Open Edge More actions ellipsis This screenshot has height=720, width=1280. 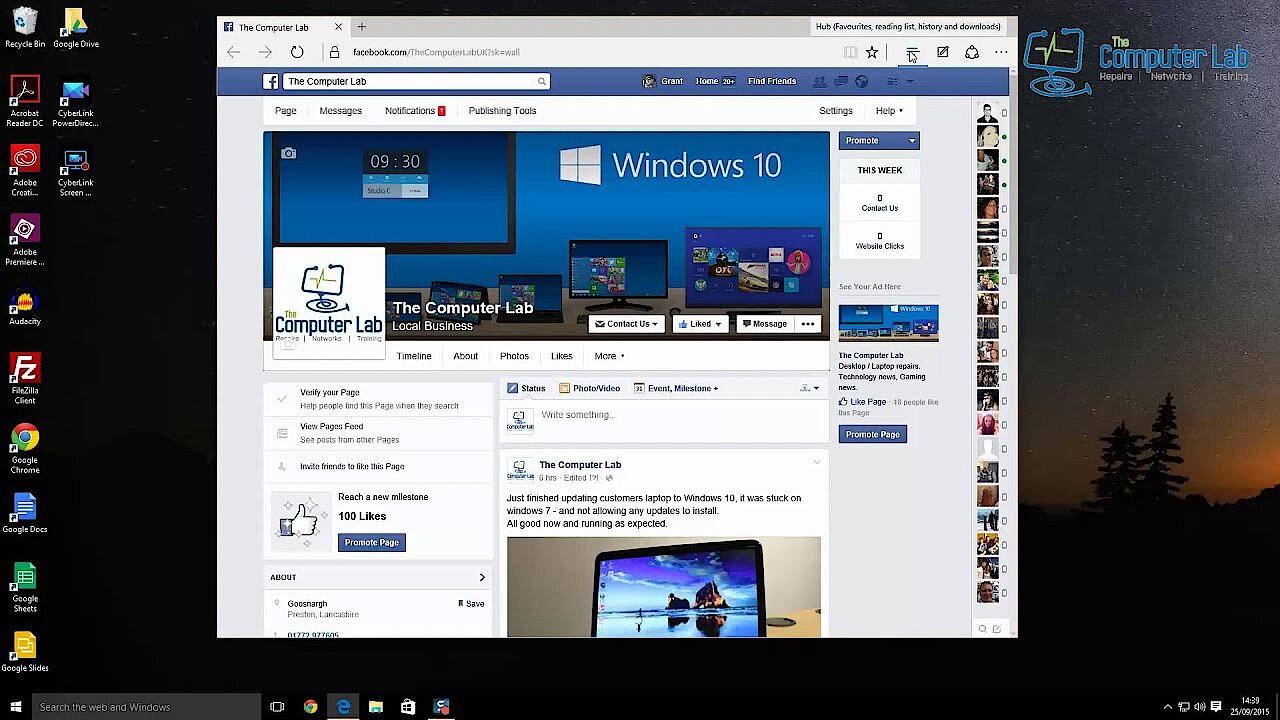(1001, 52)
